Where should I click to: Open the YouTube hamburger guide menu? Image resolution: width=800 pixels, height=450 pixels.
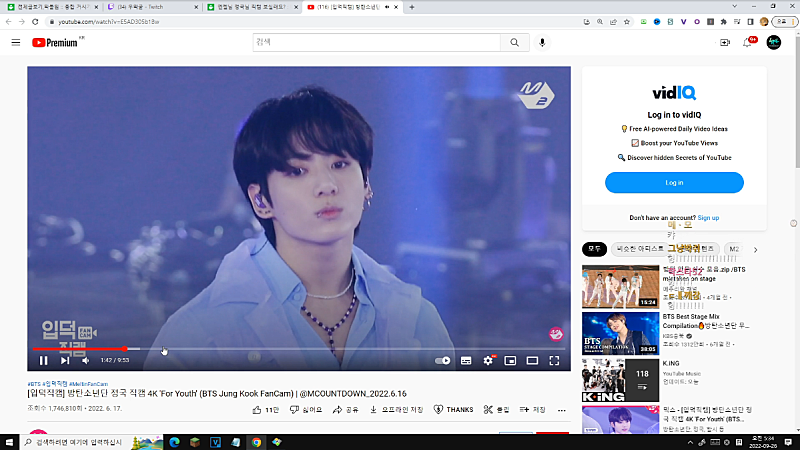click(x=16, y=42)
